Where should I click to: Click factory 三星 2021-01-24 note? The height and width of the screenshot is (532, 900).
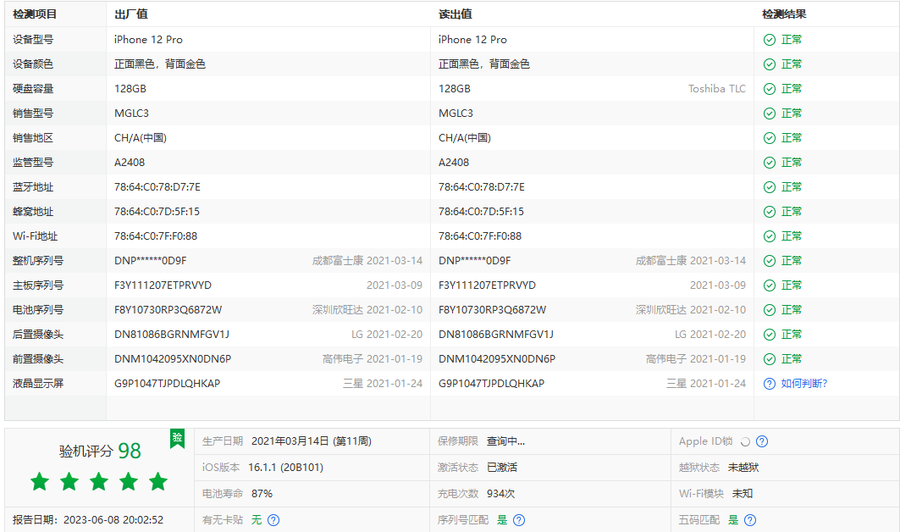point(383,383)
